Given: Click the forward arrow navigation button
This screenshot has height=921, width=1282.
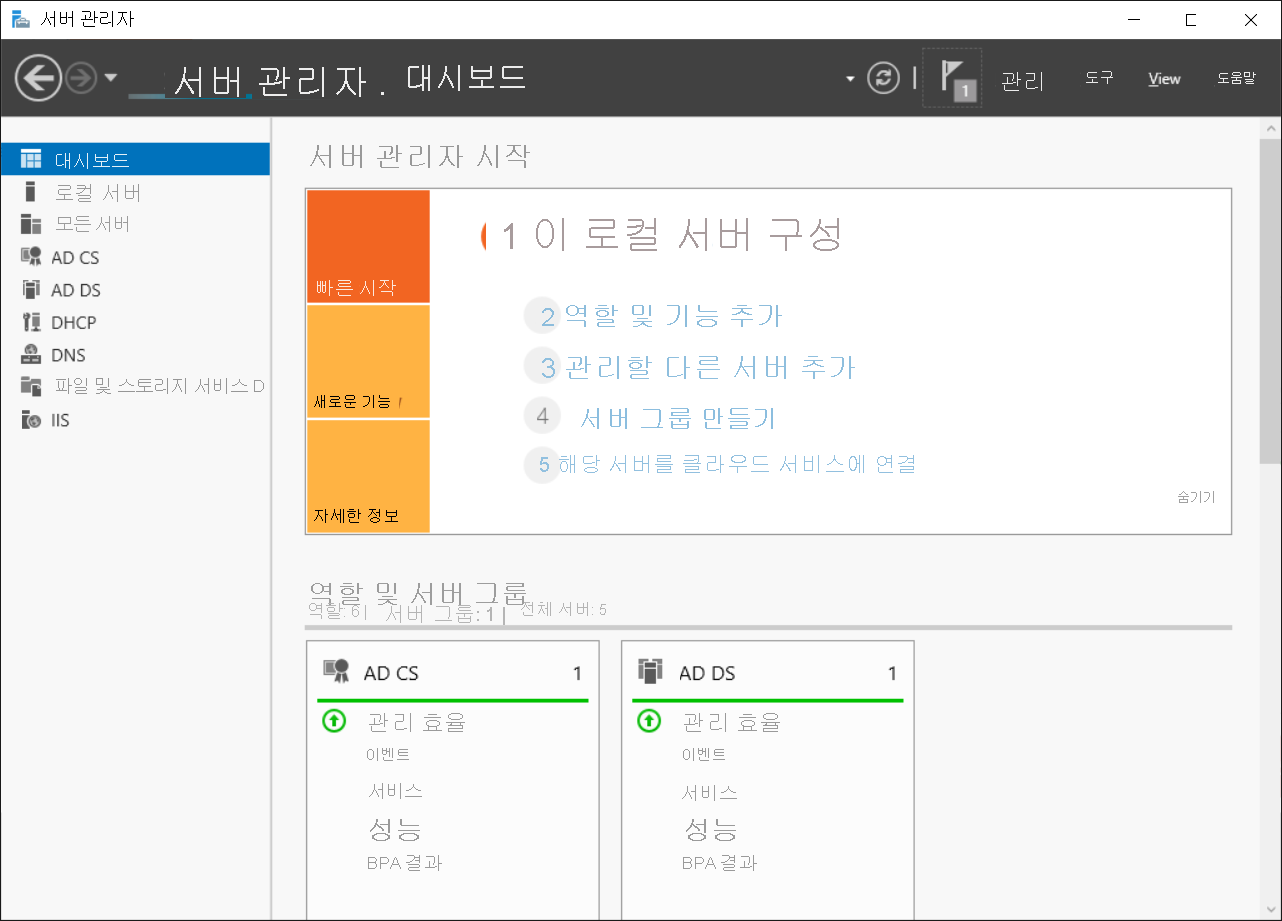Looking at the screenshot, I should tap(81, 78).
